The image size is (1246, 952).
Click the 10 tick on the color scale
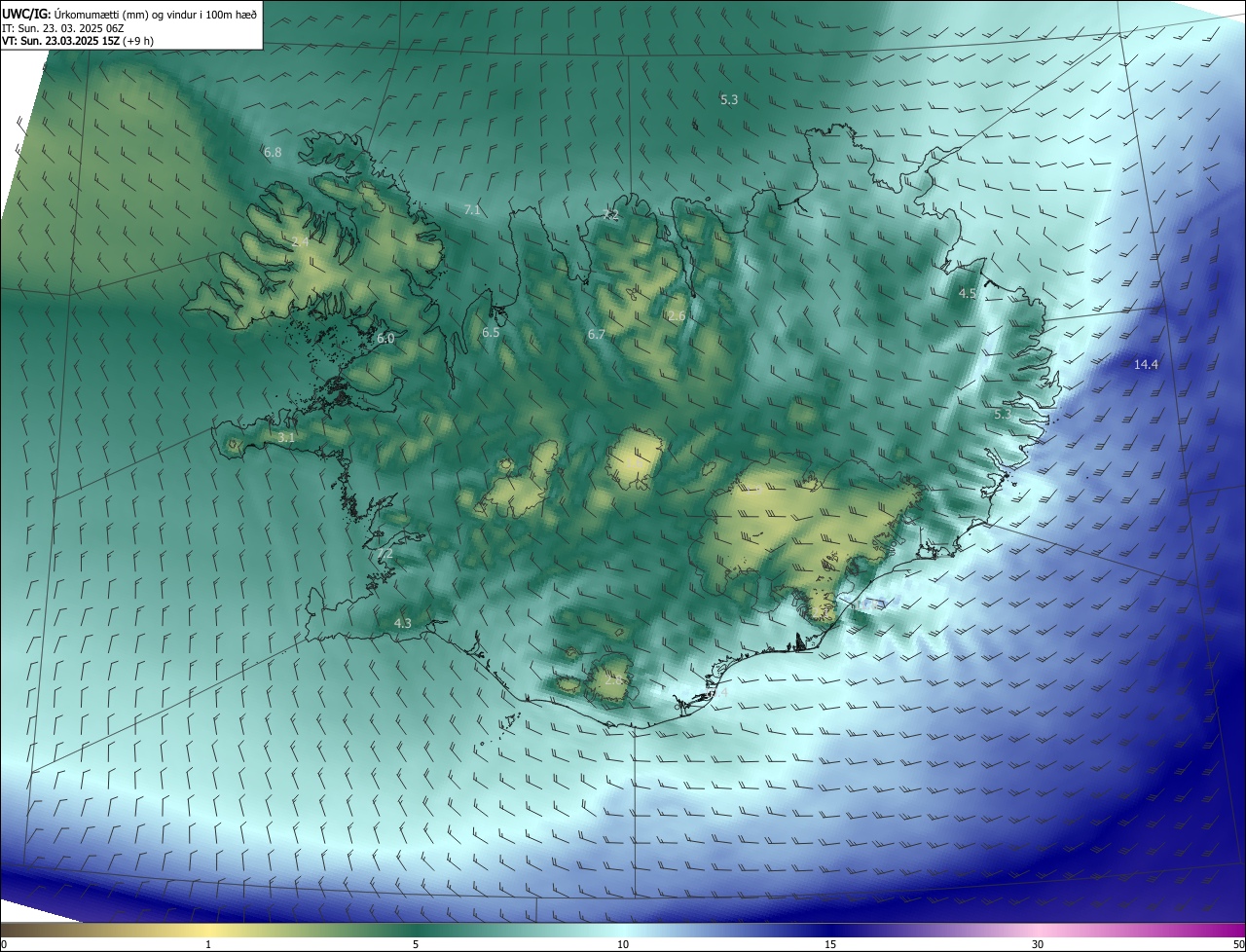(623, 944)
